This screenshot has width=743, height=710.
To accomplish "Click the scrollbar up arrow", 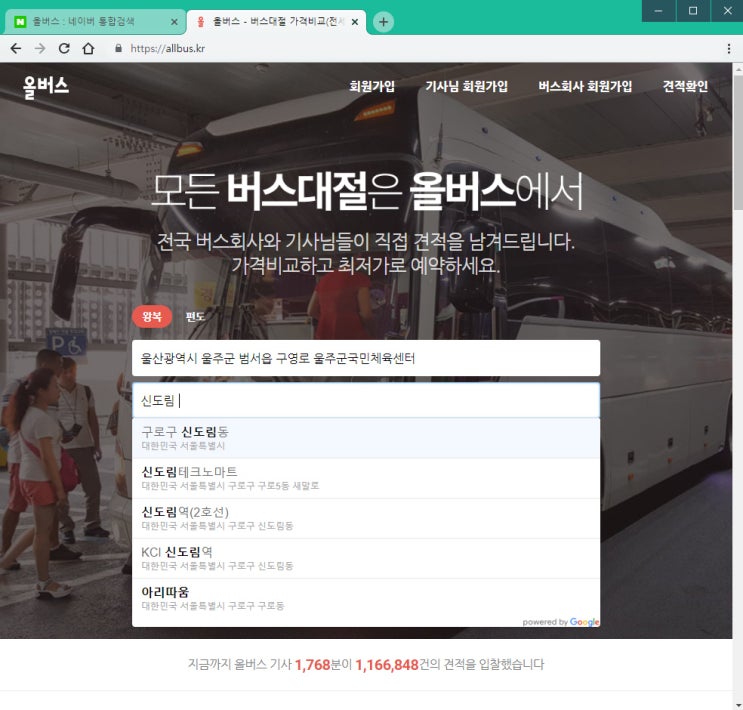I will pyautogui.click(x=738, y=69).
